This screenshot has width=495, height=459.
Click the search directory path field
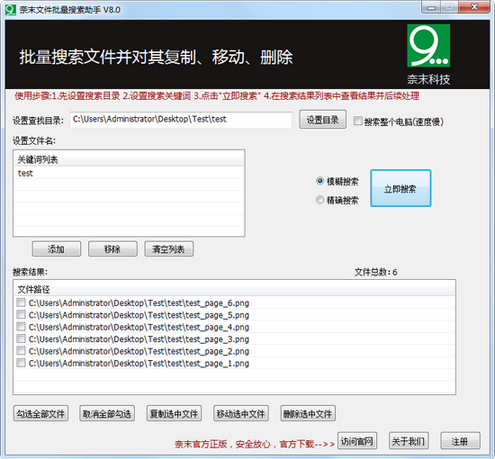click(181, 120)
